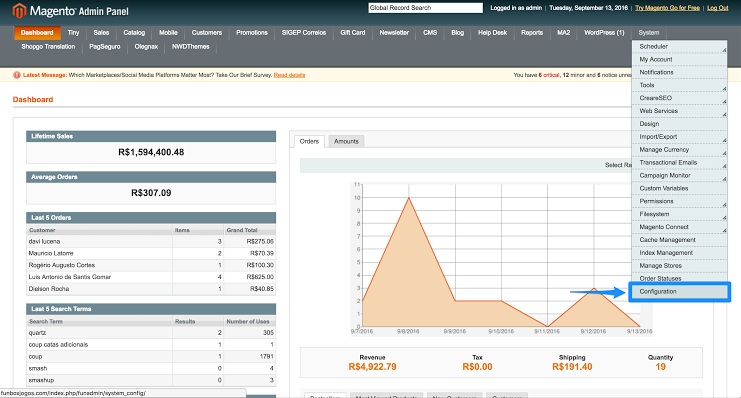The image size is (741, 398).
Task: Expand the Manage Currency submenu
Action: [680, 149]
